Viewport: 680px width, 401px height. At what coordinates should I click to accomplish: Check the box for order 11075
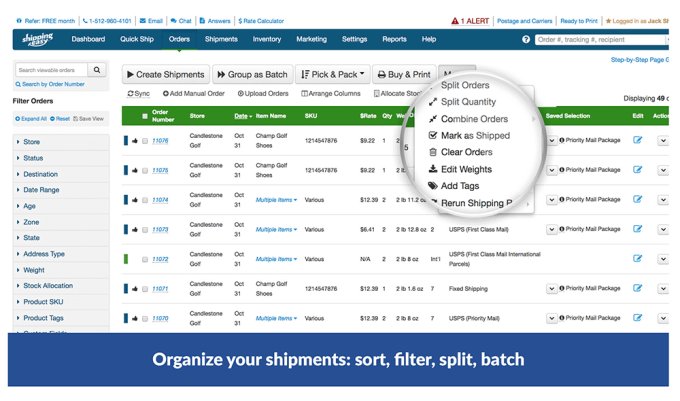(x=145, y=170)
